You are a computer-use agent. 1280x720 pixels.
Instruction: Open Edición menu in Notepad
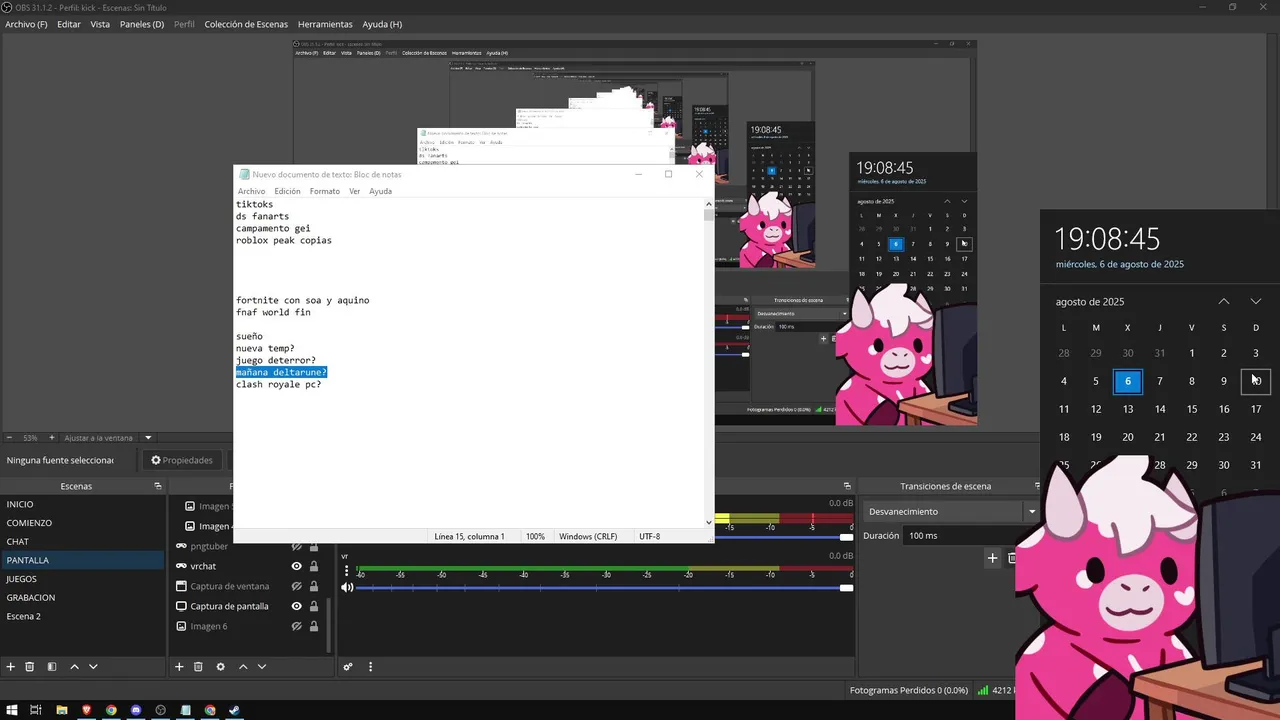click(287, 191)
